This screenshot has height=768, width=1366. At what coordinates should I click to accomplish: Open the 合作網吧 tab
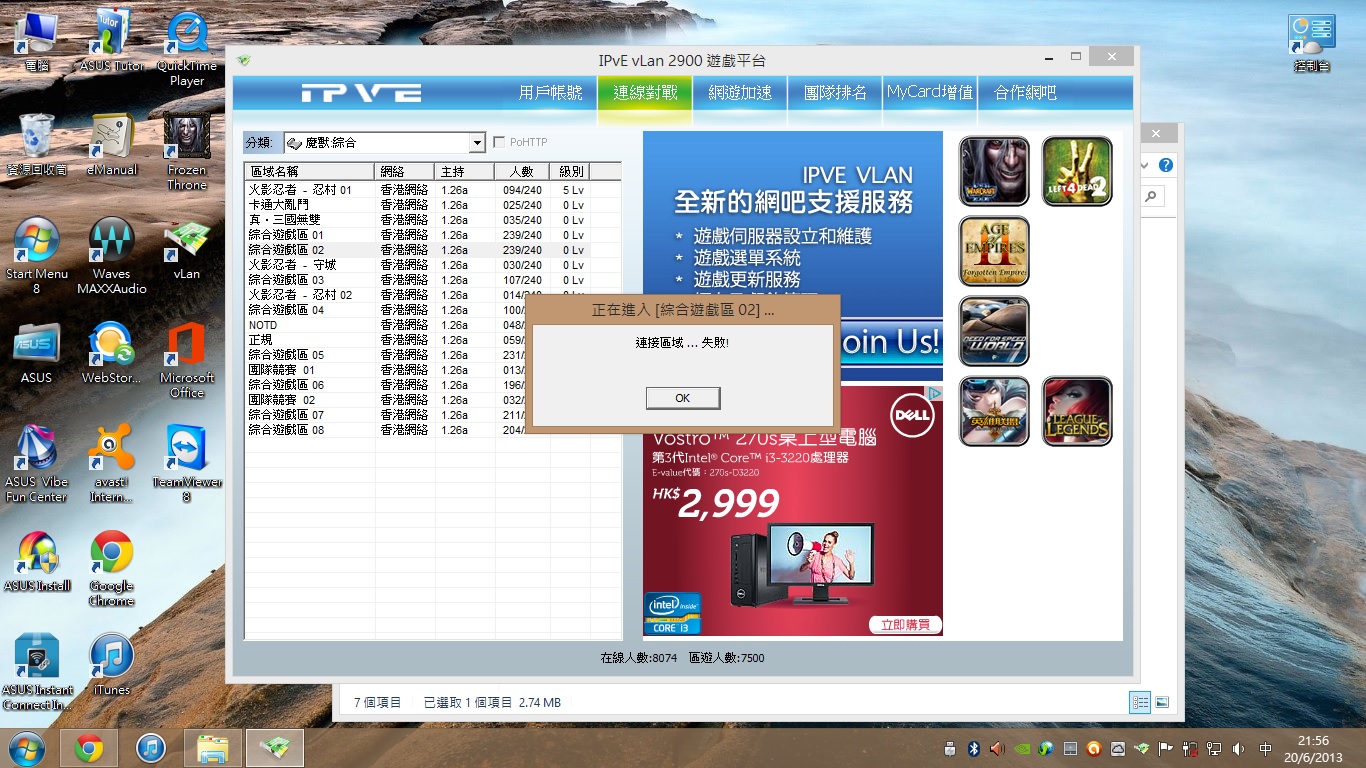click(x=1025, y=93)
